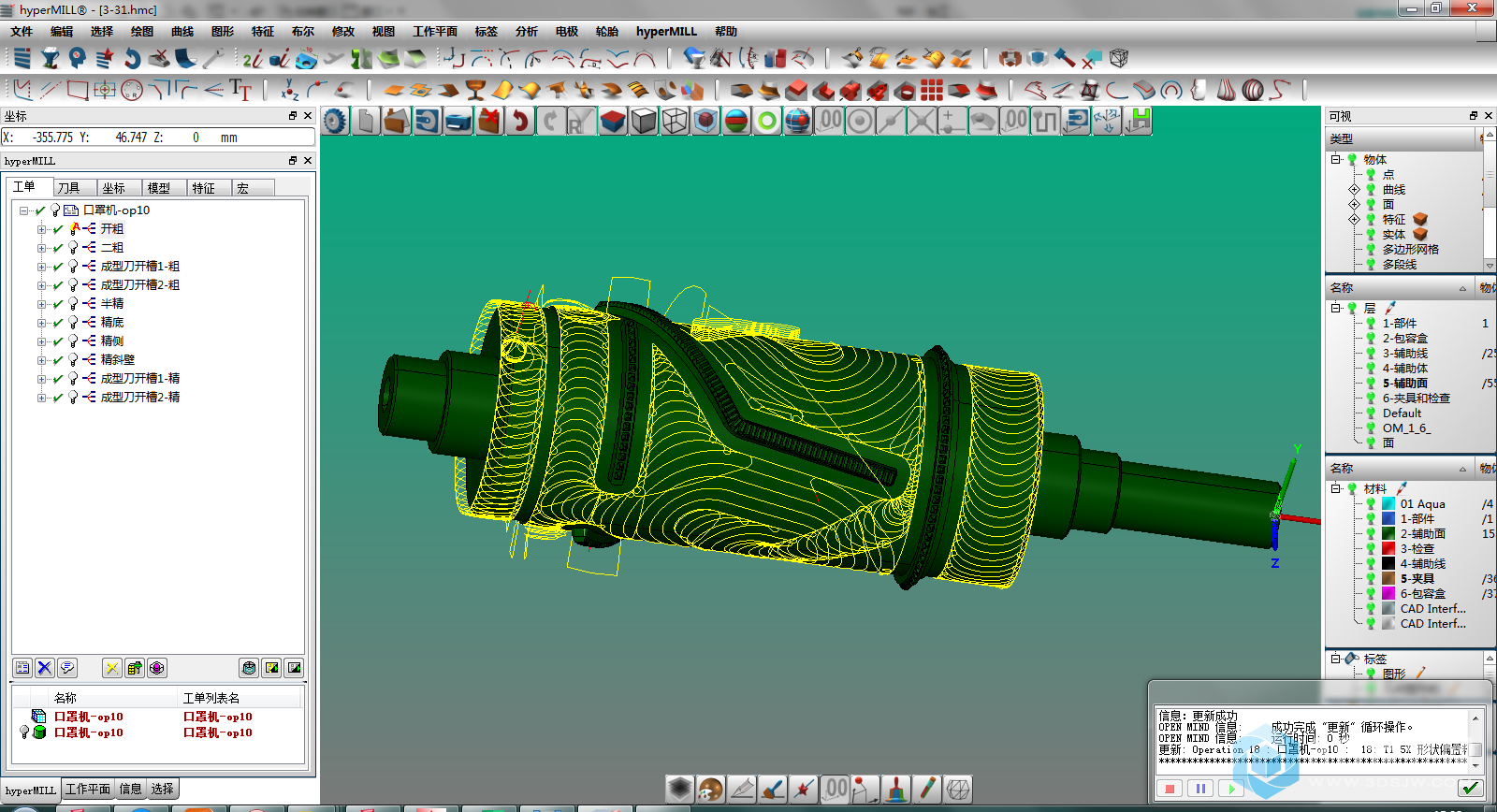Collapse the 材料 material tree node
The height and width of the screenshot is (812, 1497).
(x=1336, y=488)
